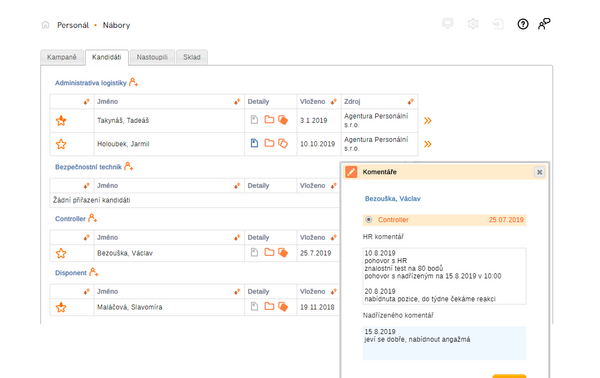Open document icon for Holoubek, Jarmil
The image size is (600, 378).
[254, 143]
